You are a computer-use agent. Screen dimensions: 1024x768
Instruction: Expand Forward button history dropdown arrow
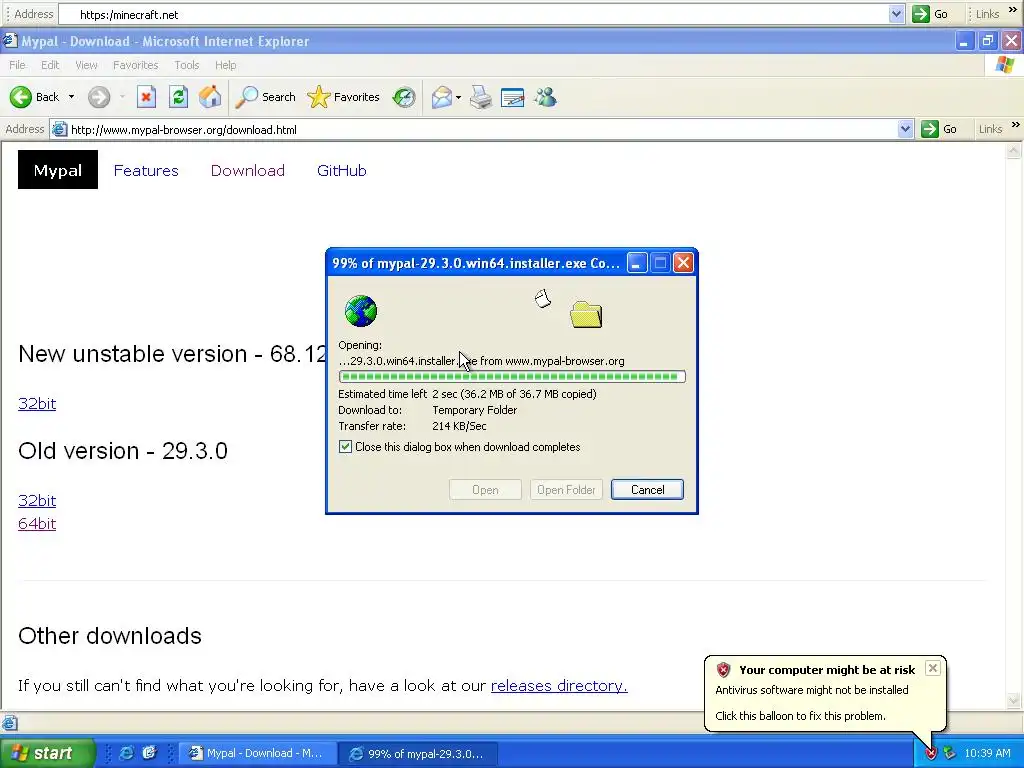[121, 97]
